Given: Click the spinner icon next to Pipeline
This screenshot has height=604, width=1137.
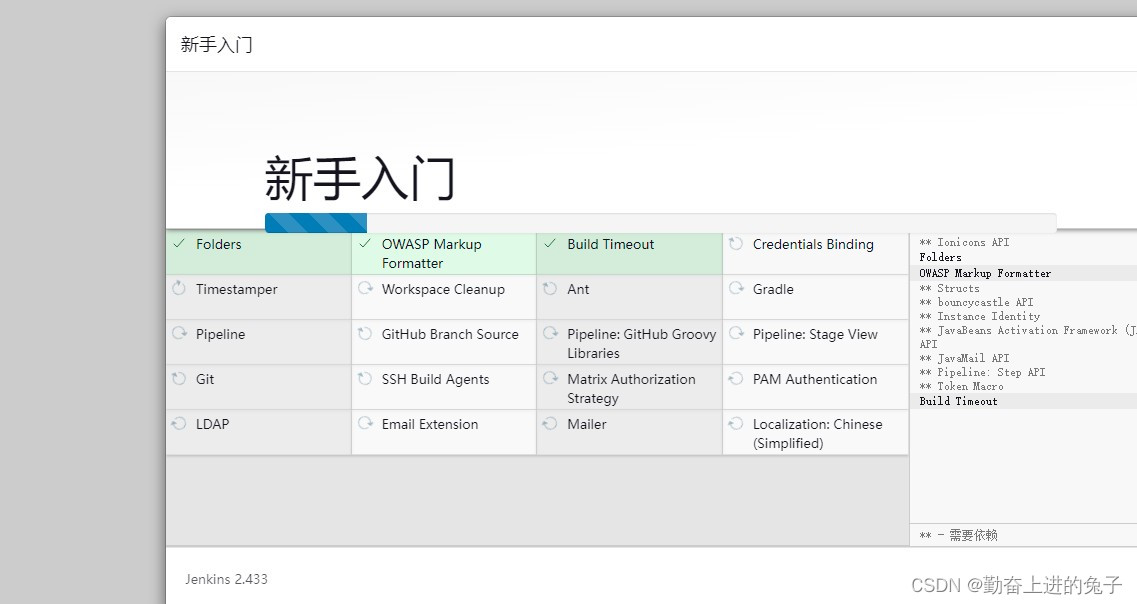Looking at the screenshot, I should point(179,334).
